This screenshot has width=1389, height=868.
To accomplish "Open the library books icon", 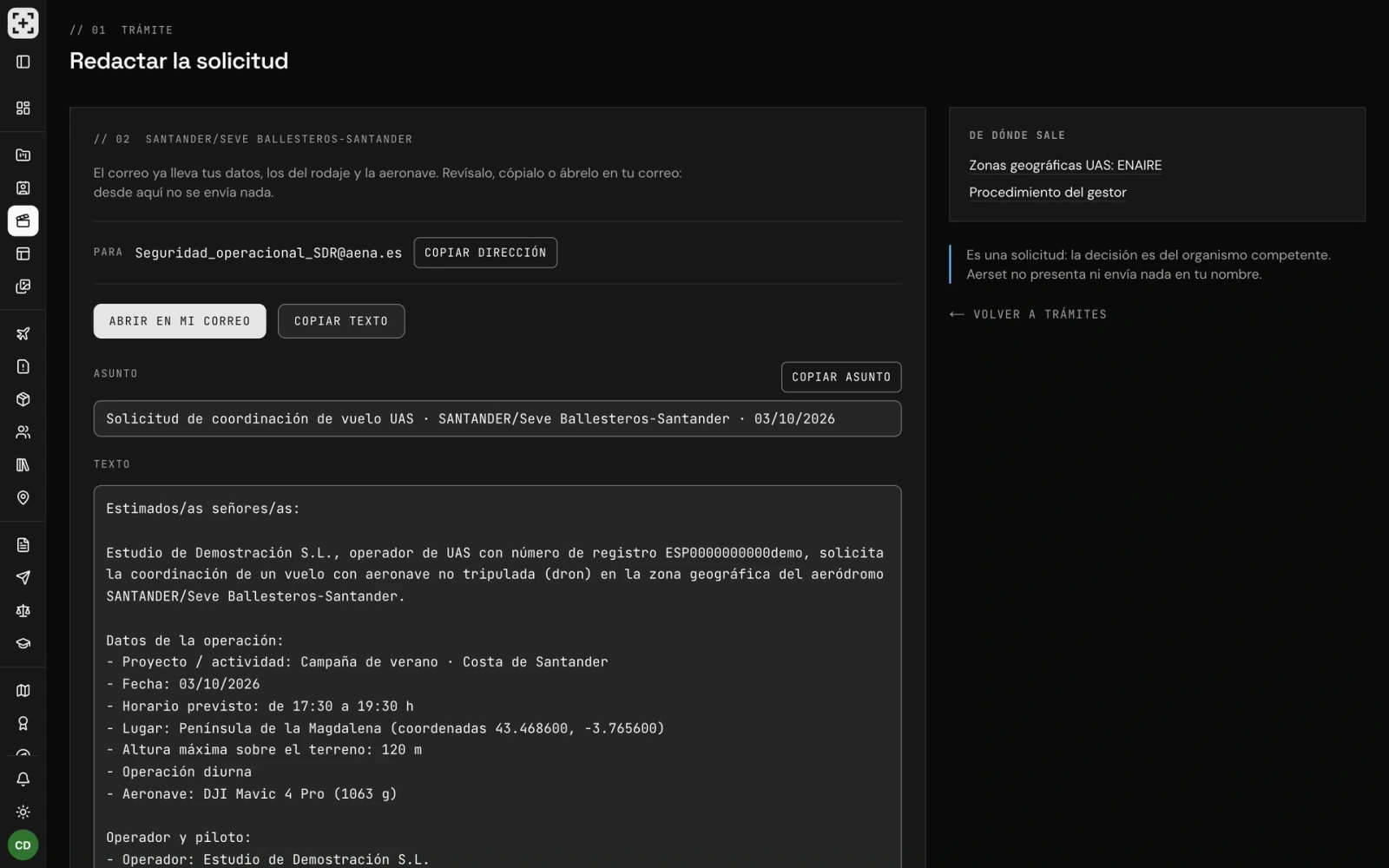I will tap(23, 464).
